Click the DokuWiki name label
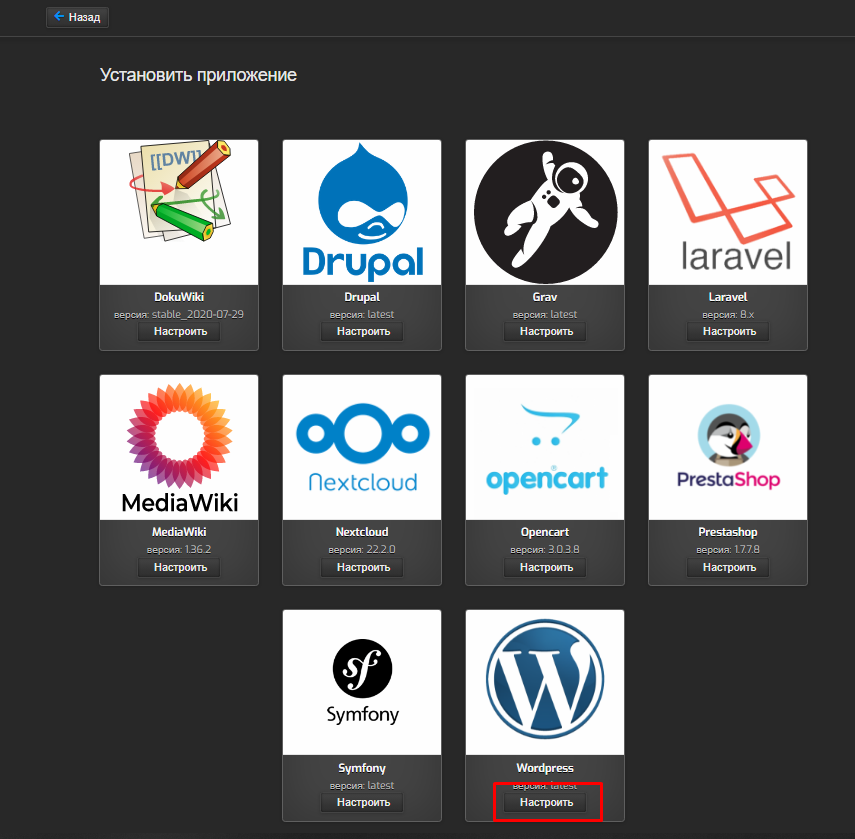The width and height of the screenshot is (855, 839). [179, 297]
